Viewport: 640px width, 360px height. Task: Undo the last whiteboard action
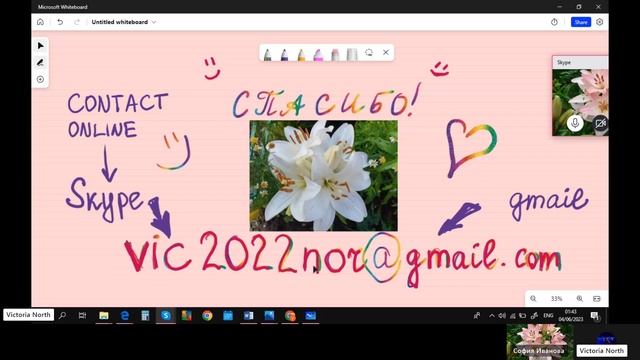tap(60, 22)
